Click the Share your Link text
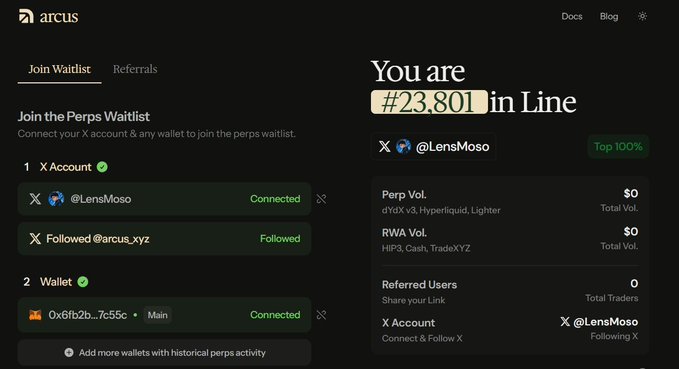The width and height of the screenshot is (679, 369). tap(413, 300)
